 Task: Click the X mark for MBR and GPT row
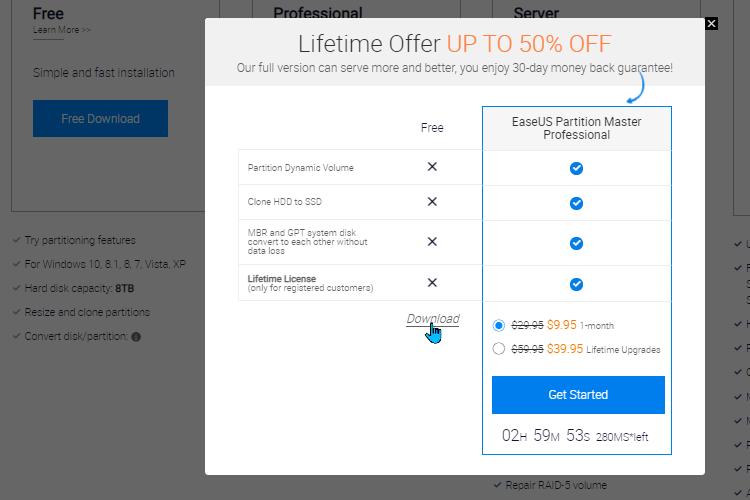[432, 242]
